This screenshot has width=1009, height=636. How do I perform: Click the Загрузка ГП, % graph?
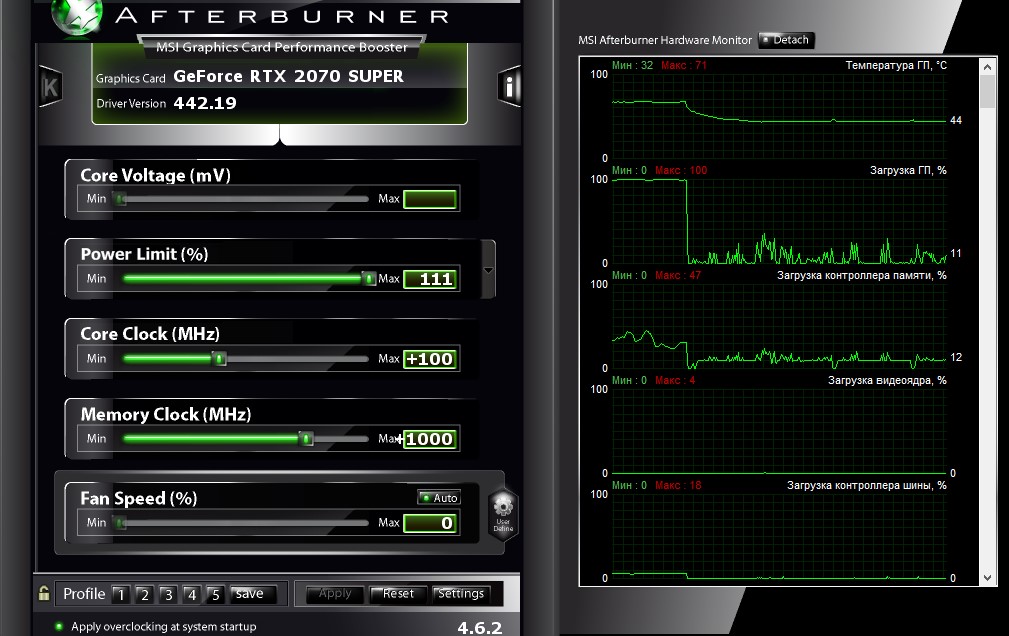click(779, 221)
